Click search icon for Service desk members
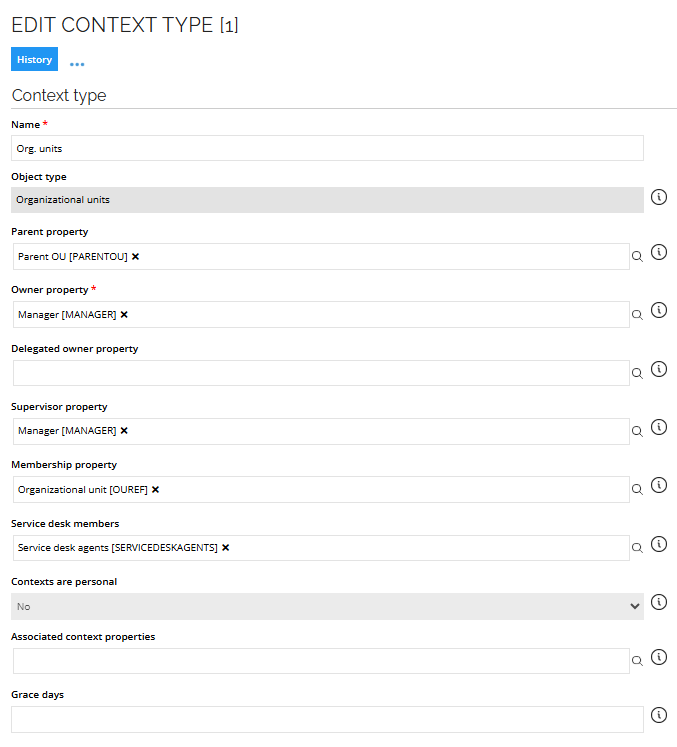 pos(637,547)
